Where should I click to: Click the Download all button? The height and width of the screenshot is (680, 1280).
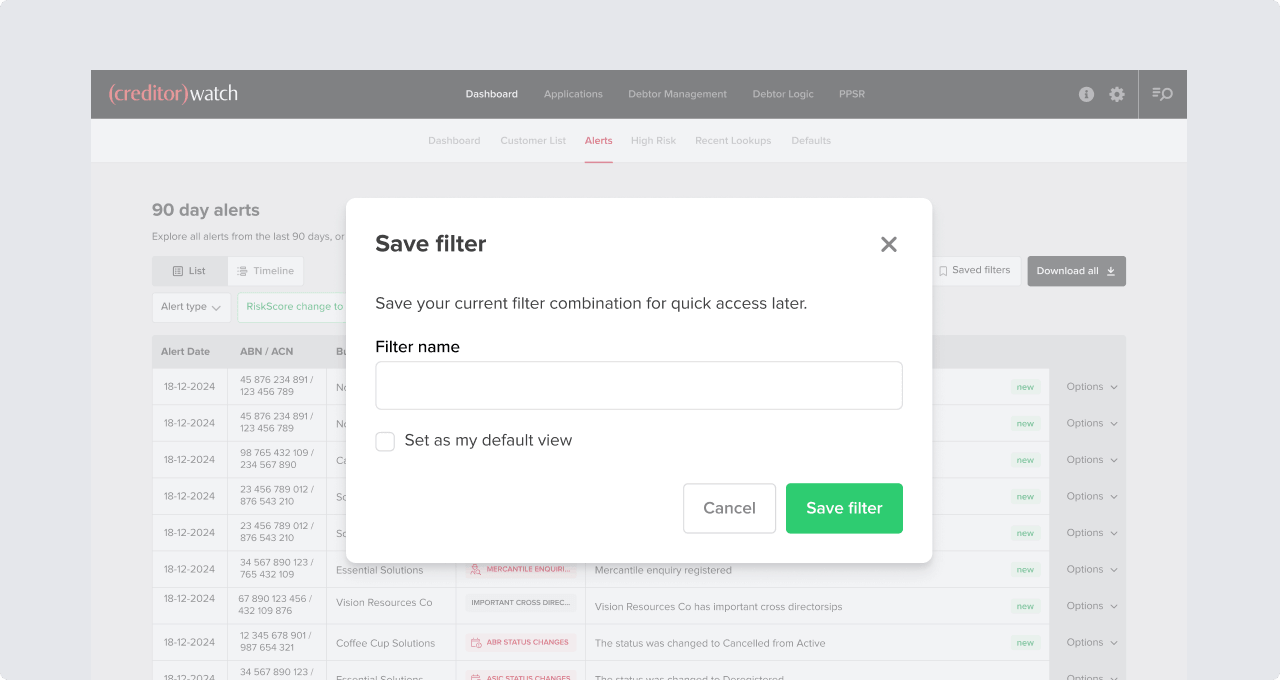(1076, 271)
